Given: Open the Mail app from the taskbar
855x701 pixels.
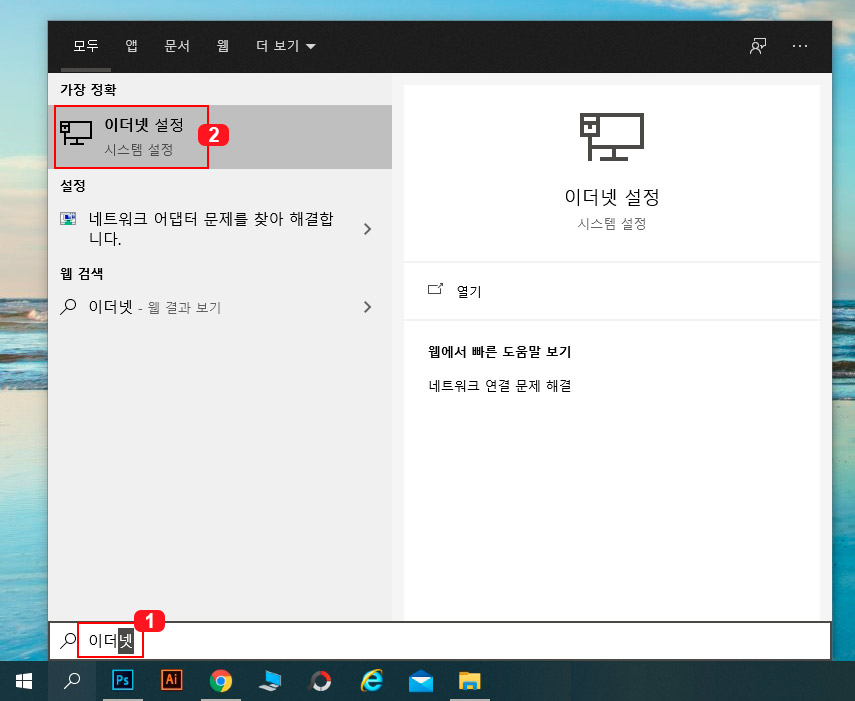Looking at the screenshot, I should coord(420,680).
